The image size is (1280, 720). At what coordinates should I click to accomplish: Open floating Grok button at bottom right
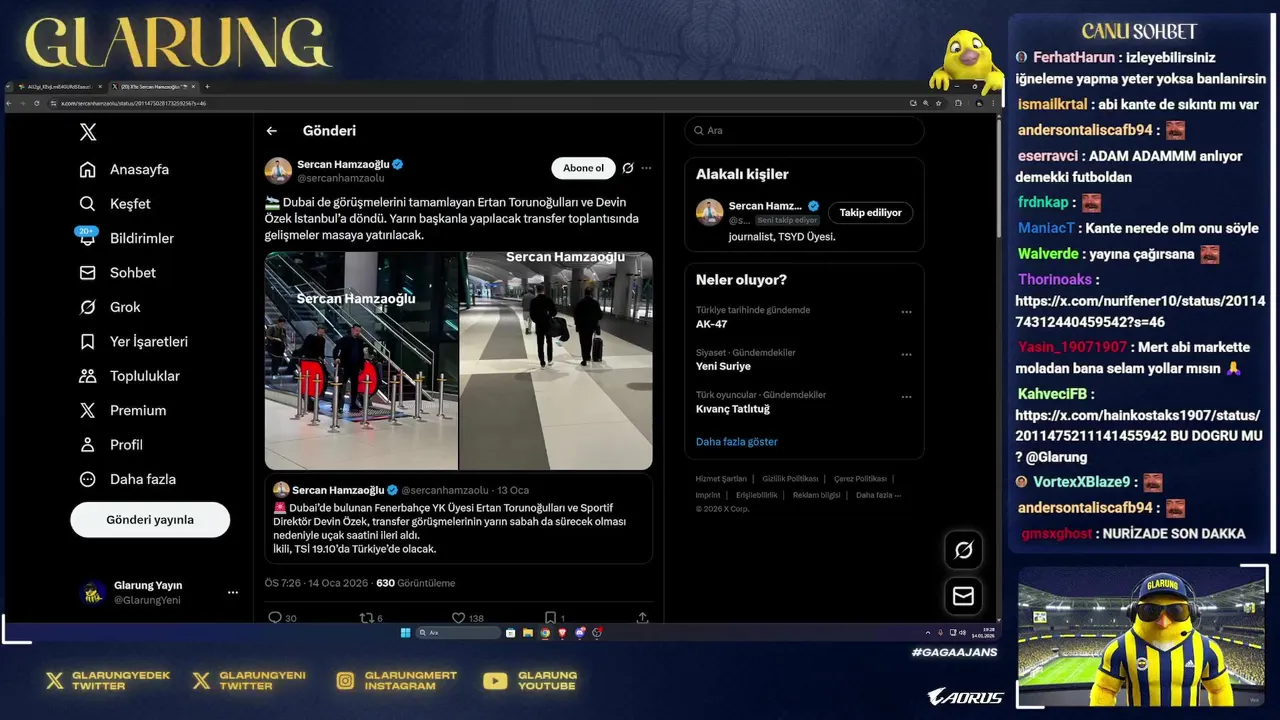pyautogui.click(x=964, y=550)
